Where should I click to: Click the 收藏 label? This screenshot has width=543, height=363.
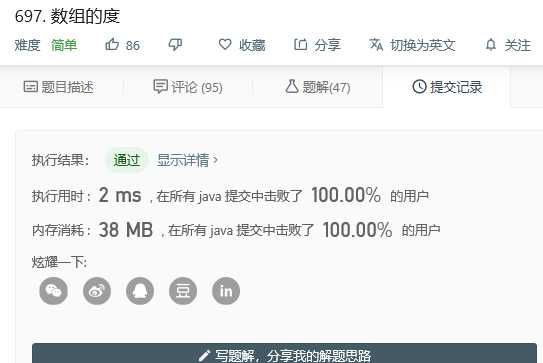point(252,45)
